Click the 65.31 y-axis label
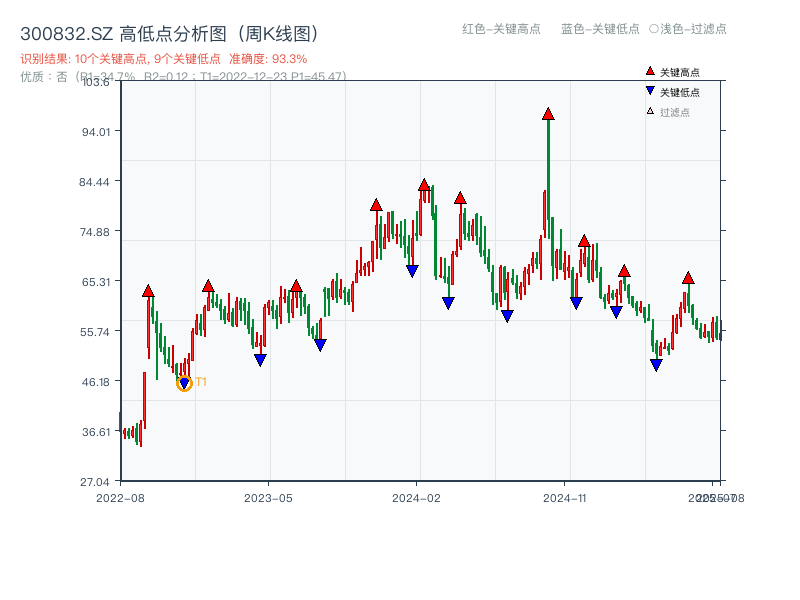The height and width of the screenshot is (600, 800). [x=96, y=282]
